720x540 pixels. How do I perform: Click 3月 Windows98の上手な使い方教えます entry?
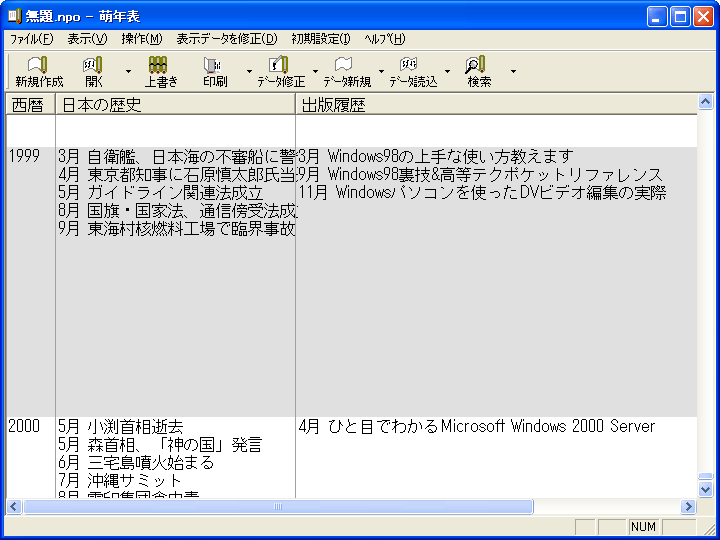(436, 157)
